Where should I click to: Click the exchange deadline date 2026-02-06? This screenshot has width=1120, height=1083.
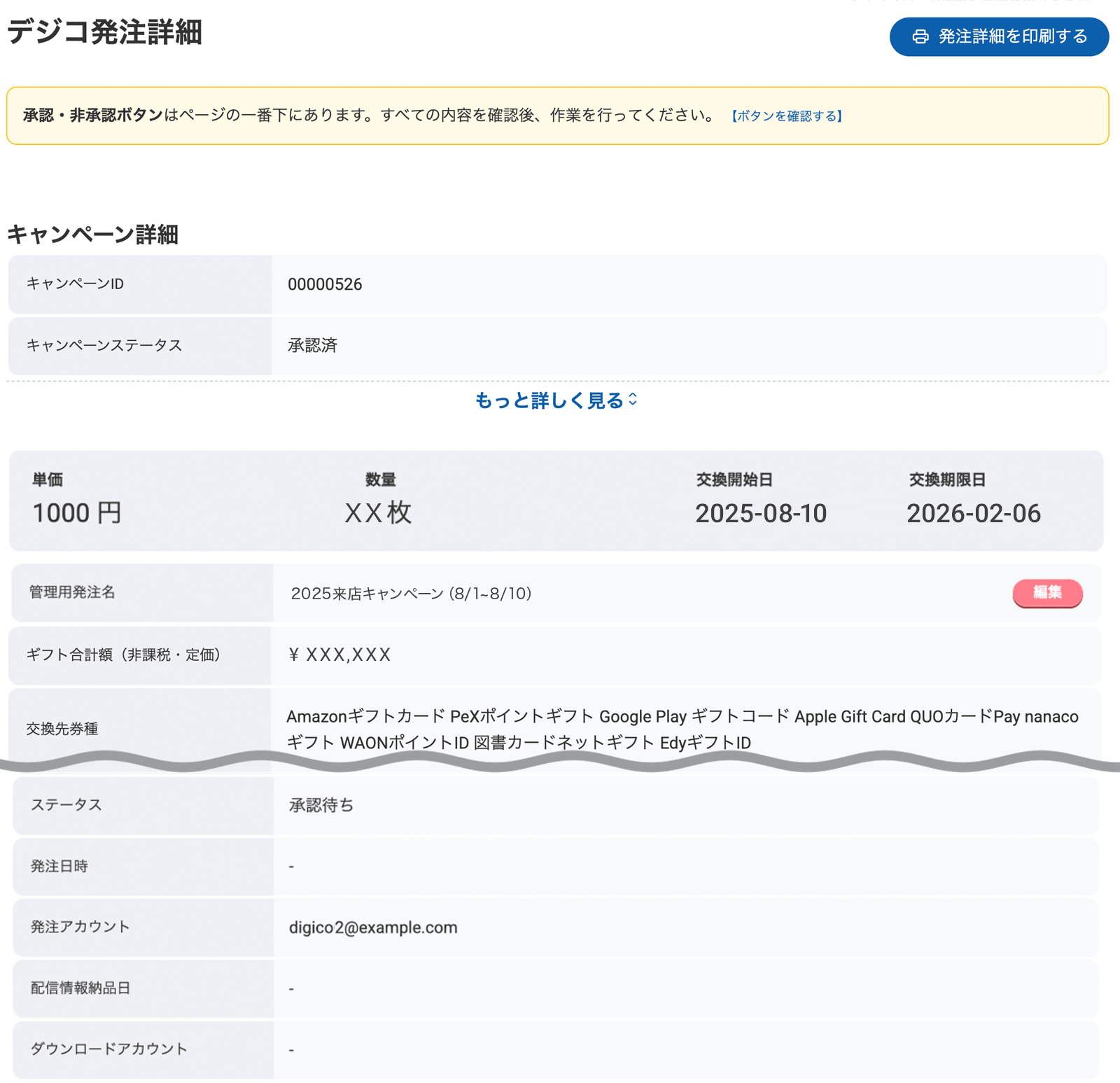click(x=973, y=513)
